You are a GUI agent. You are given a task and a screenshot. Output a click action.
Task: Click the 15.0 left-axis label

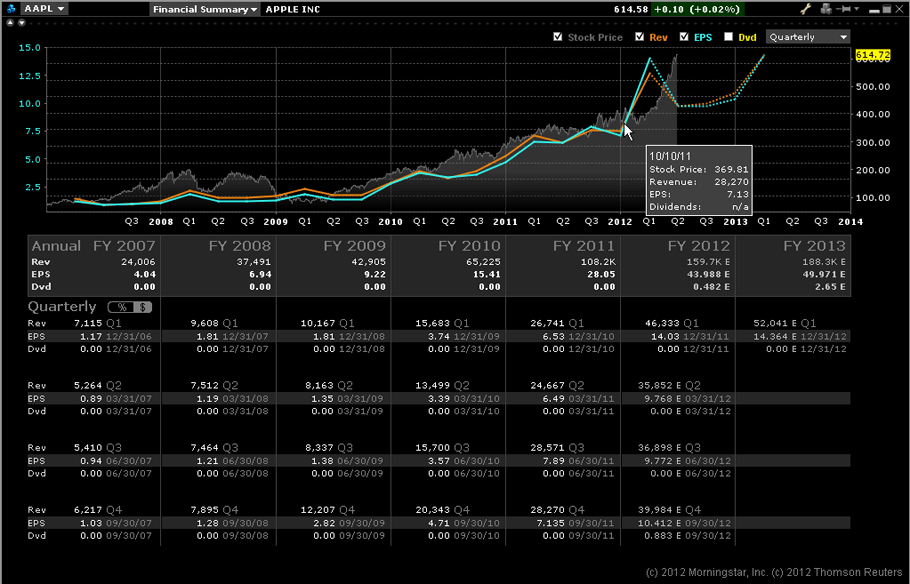pos(29,48)
